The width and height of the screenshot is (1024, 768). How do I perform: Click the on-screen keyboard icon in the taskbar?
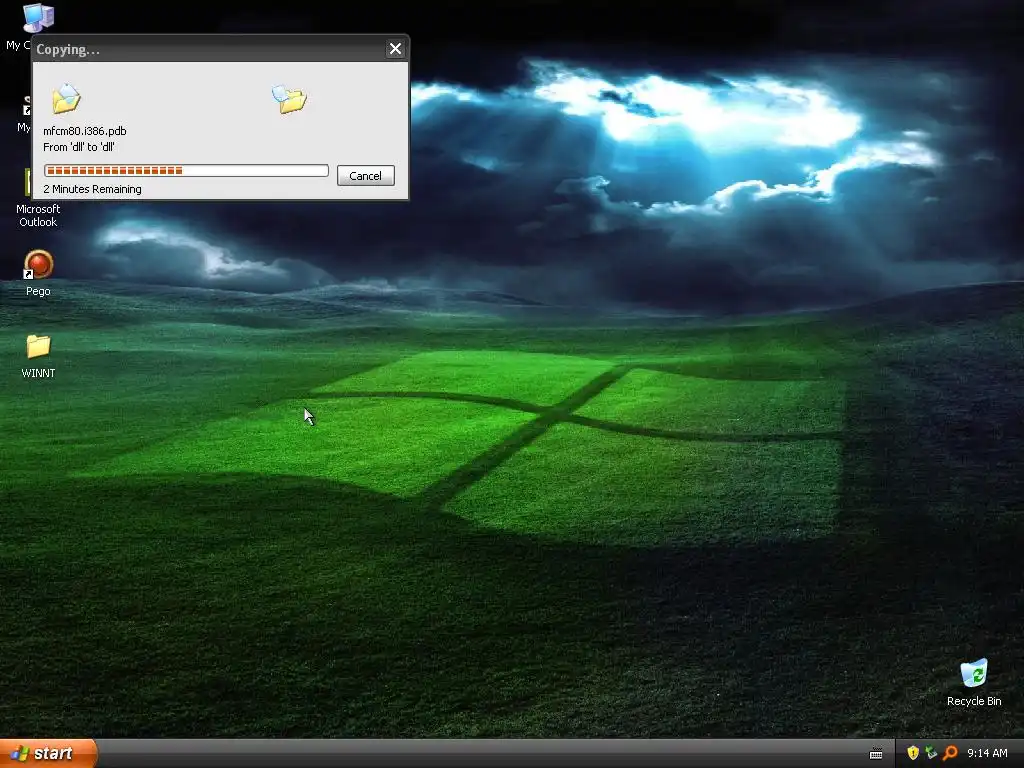[876, 754]
